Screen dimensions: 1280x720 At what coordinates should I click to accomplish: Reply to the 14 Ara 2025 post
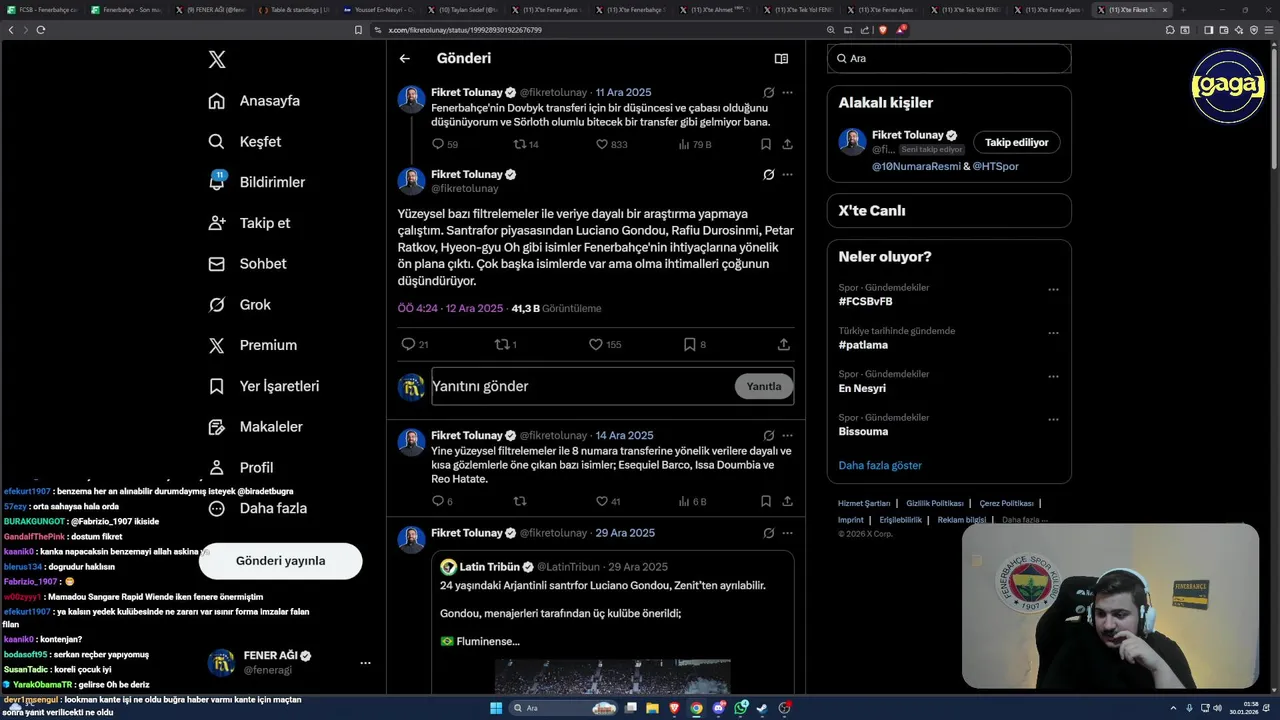click(437, 501)
